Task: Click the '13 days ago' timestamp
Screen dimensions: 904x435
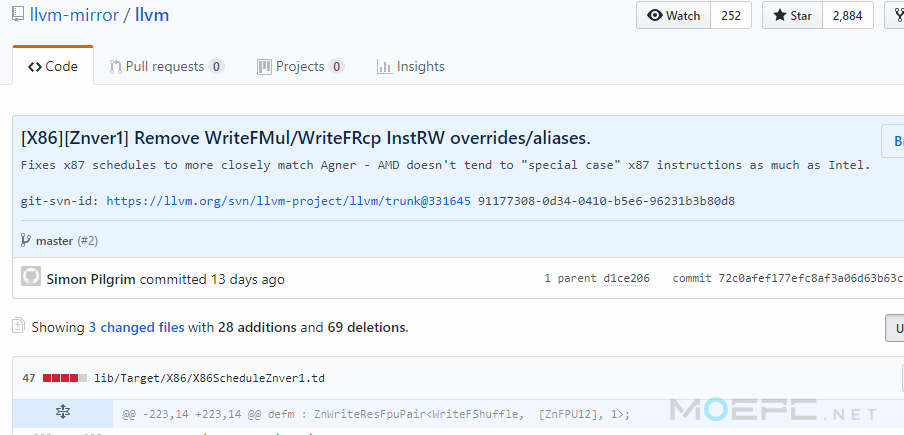Action: pos(248,279)
